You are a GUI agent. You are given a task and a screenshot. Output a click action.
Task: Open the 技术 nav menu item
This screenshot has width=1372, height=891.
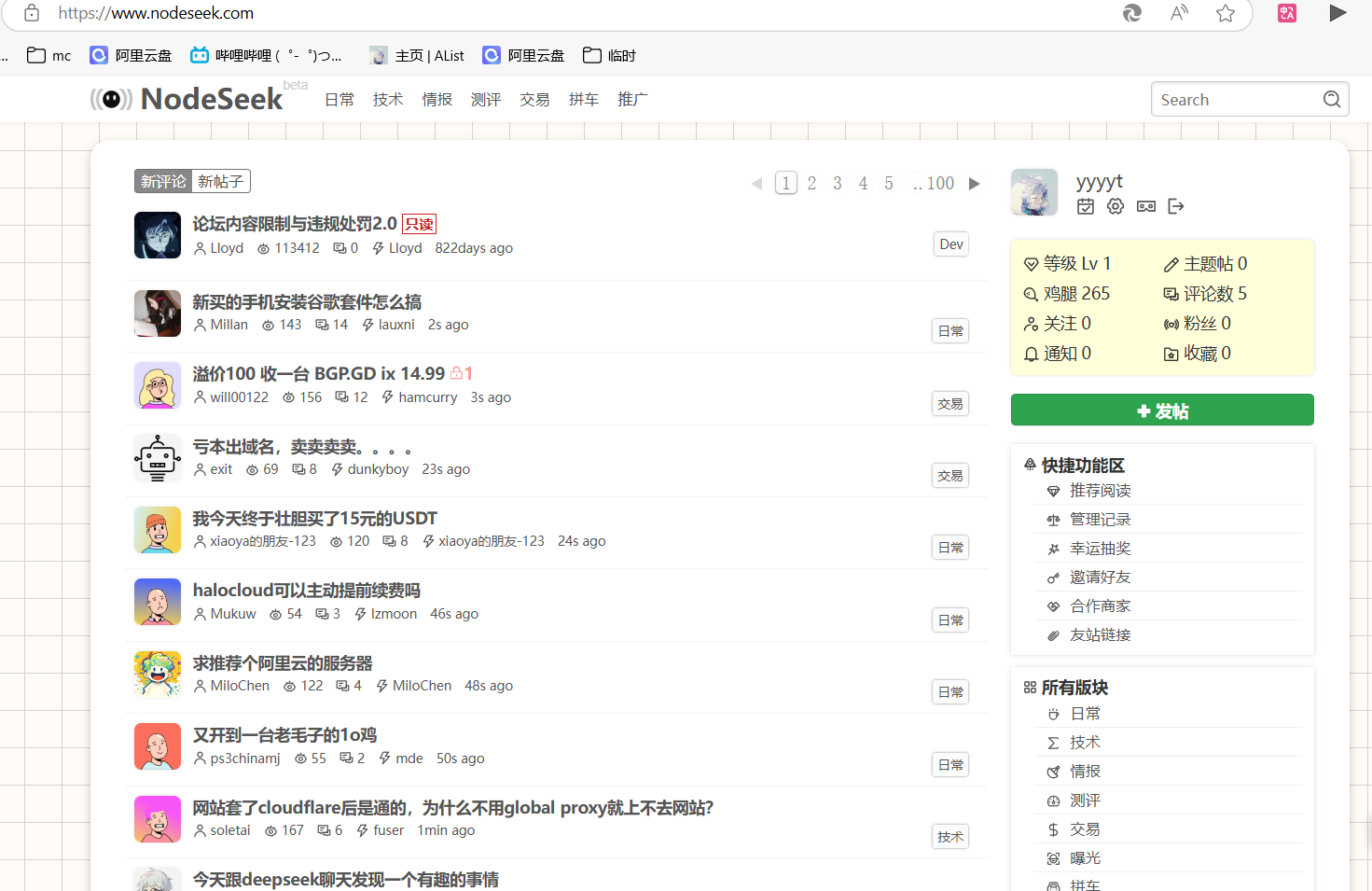coord(388,100)
